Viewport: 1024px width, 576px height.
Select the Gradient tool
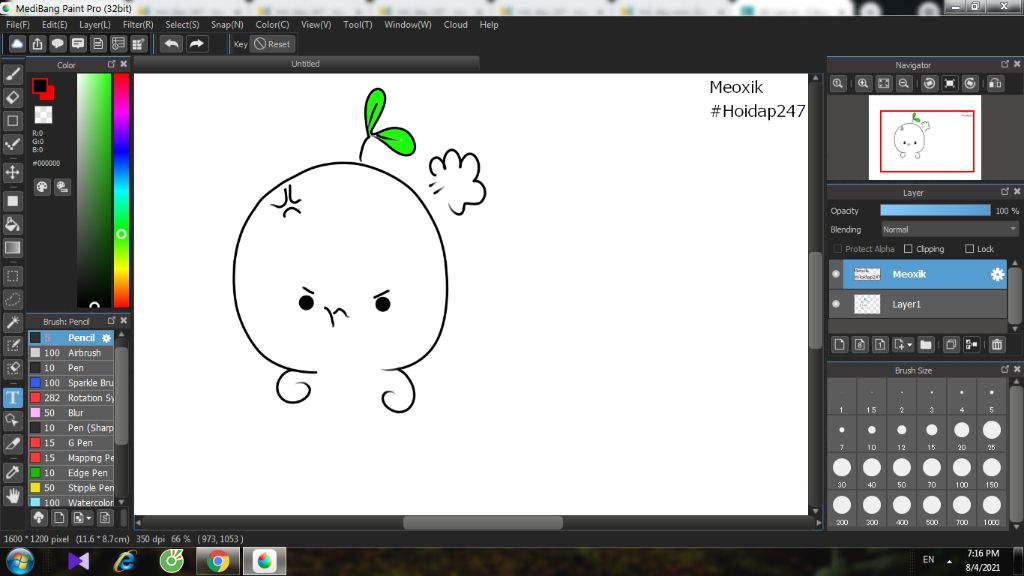(12, 248)
